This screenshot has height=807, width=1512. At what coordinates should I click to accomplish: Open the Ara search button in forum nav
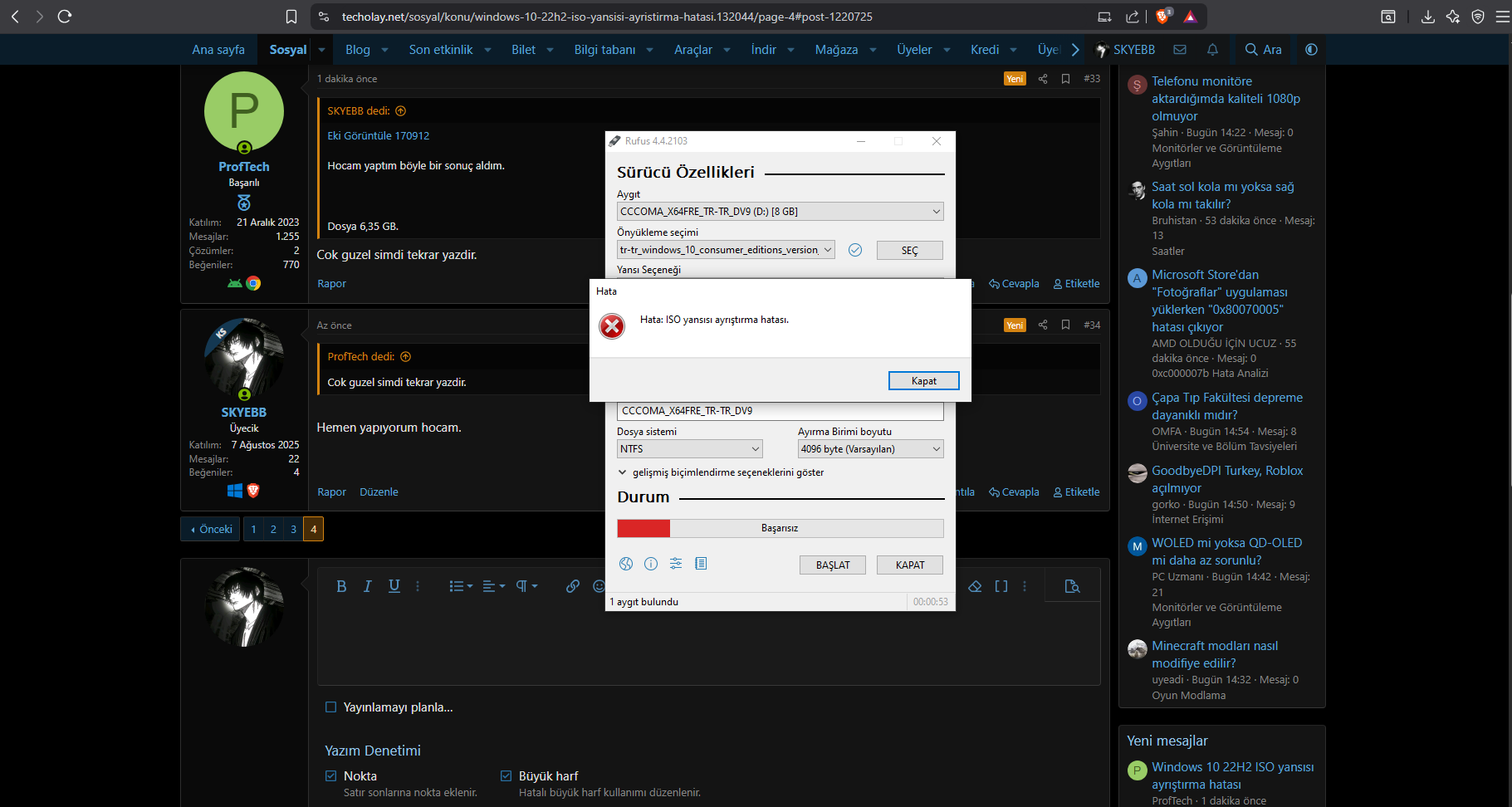[1263, 50]
